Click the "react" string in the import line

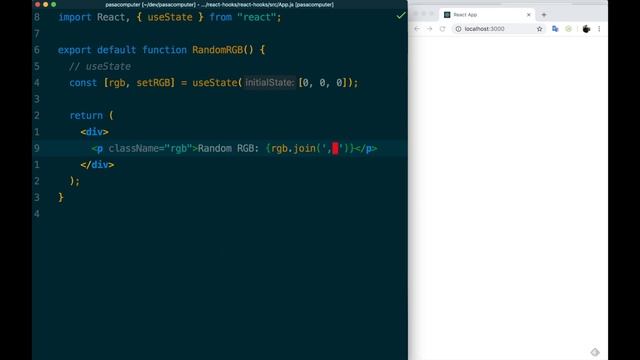click(x=256, y=18)
